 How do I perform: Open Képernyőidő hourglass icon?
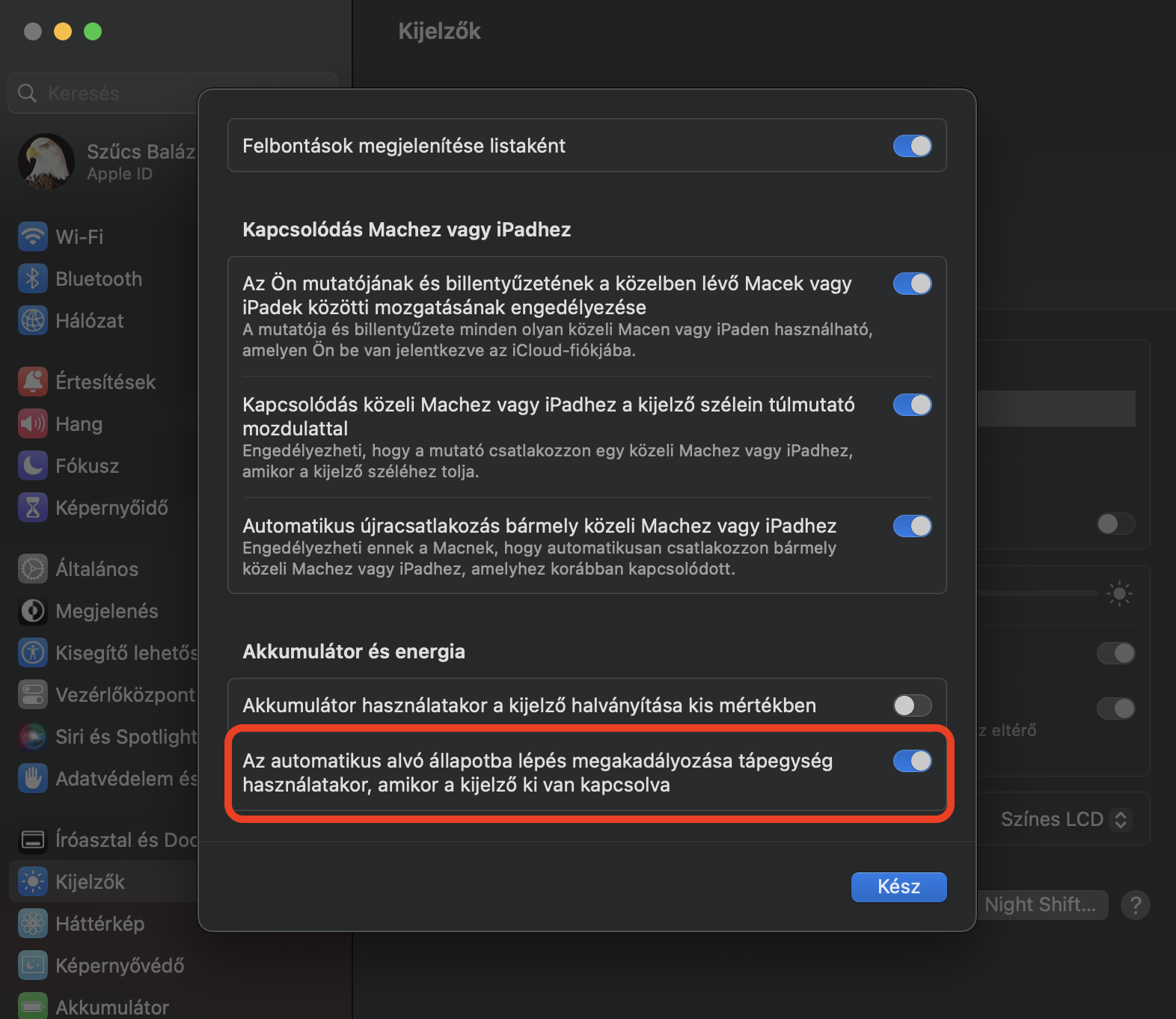tap(32, 507)
